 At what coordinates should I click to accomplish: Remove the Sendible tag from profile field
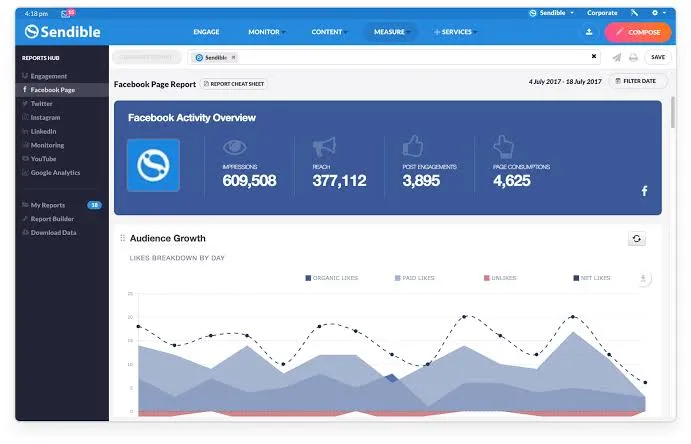point(233,58)
